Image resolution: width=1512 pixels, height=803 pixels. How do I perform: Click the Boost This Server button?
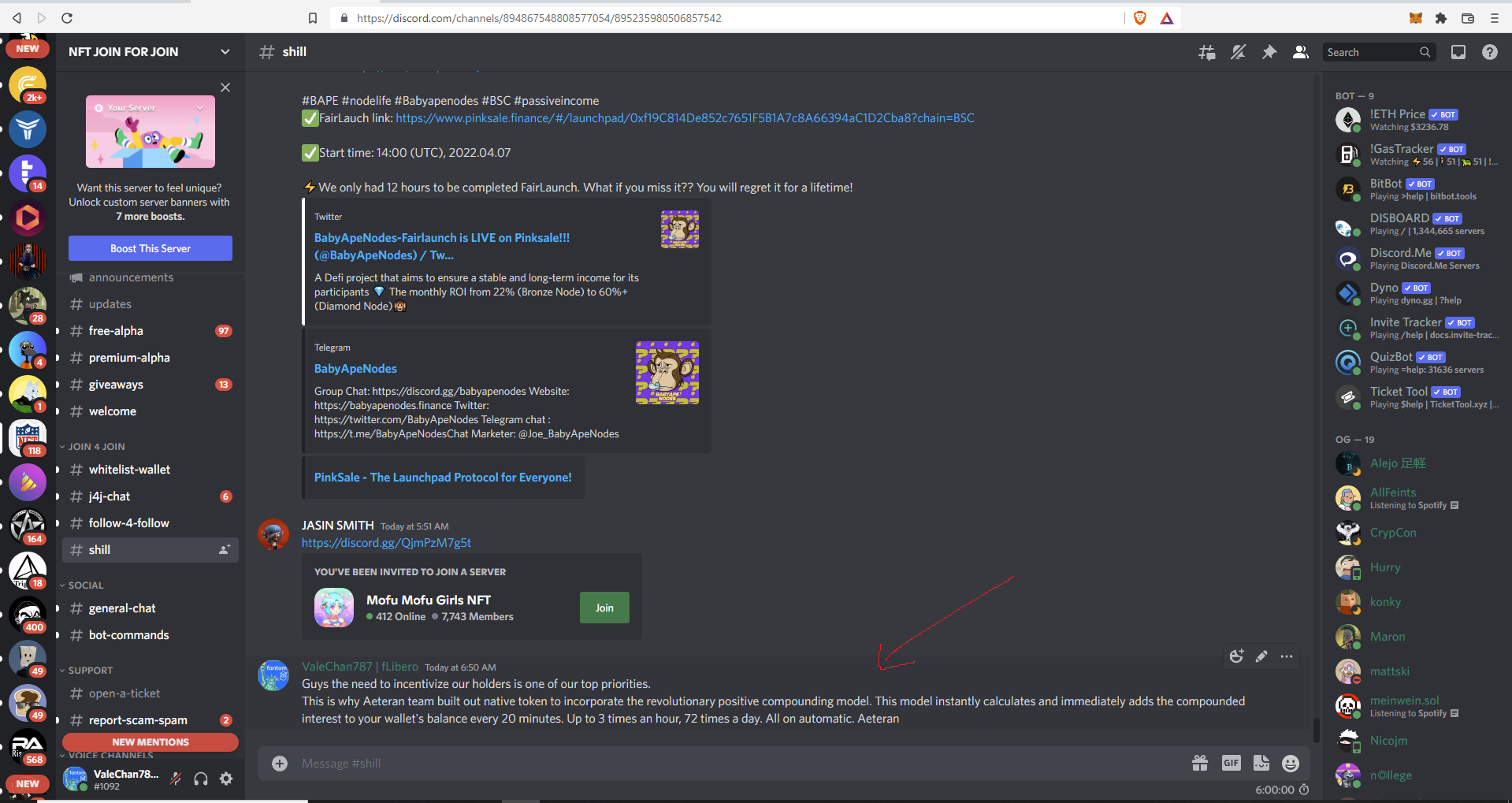pyautogui.click(x=150, y=248)
